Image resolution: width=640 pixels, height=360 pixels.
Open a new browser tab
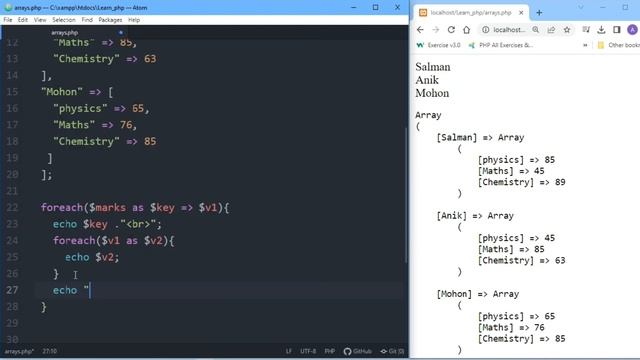coord(539,13)
